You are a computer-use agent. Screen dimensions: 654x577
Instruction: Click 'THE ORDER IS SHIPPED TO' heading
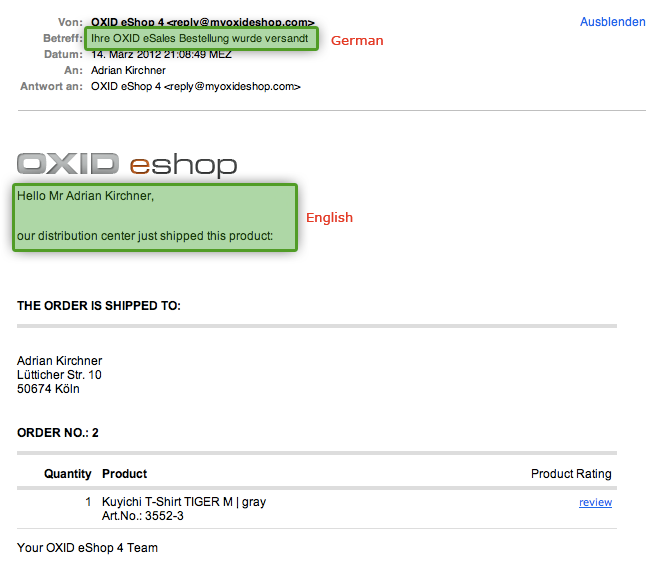(x=99, y=305)
